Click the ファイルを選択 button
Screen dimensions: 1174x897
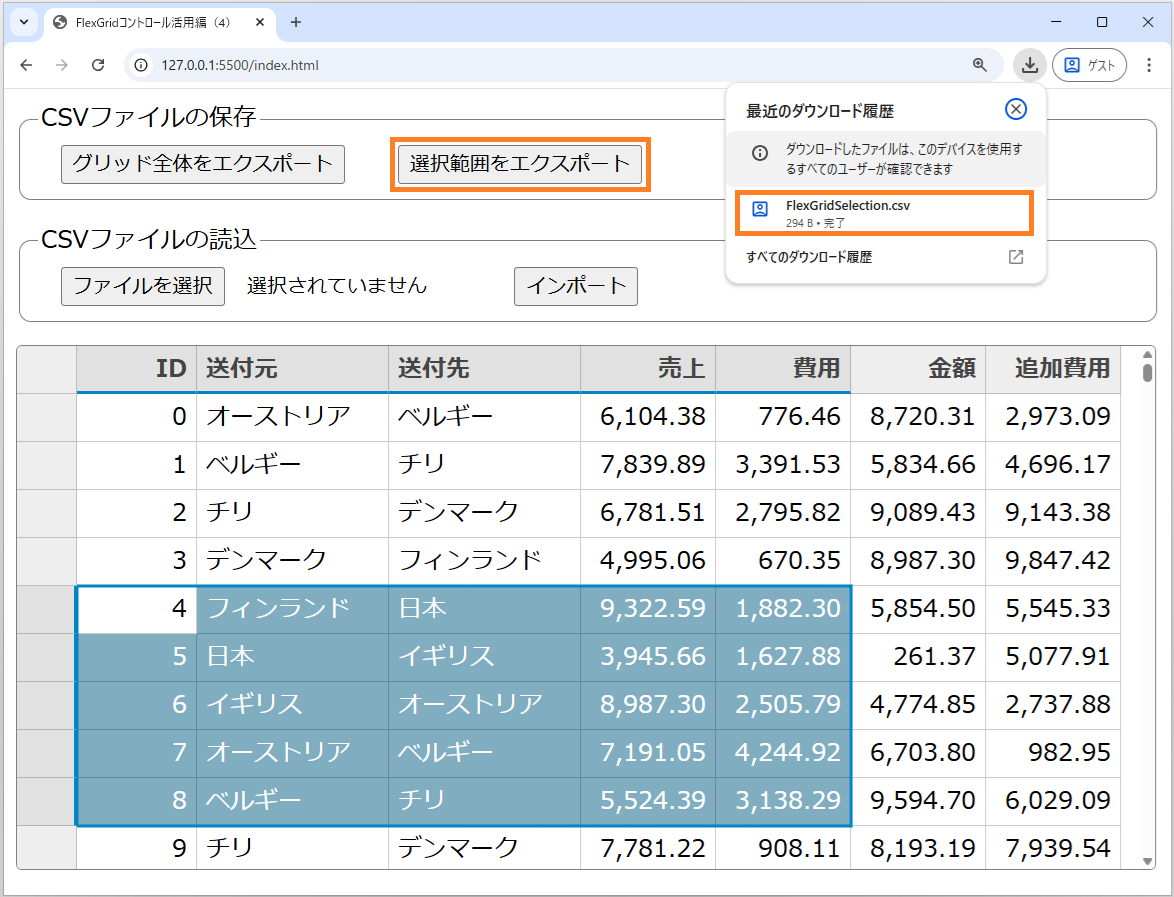pos(143,286)
